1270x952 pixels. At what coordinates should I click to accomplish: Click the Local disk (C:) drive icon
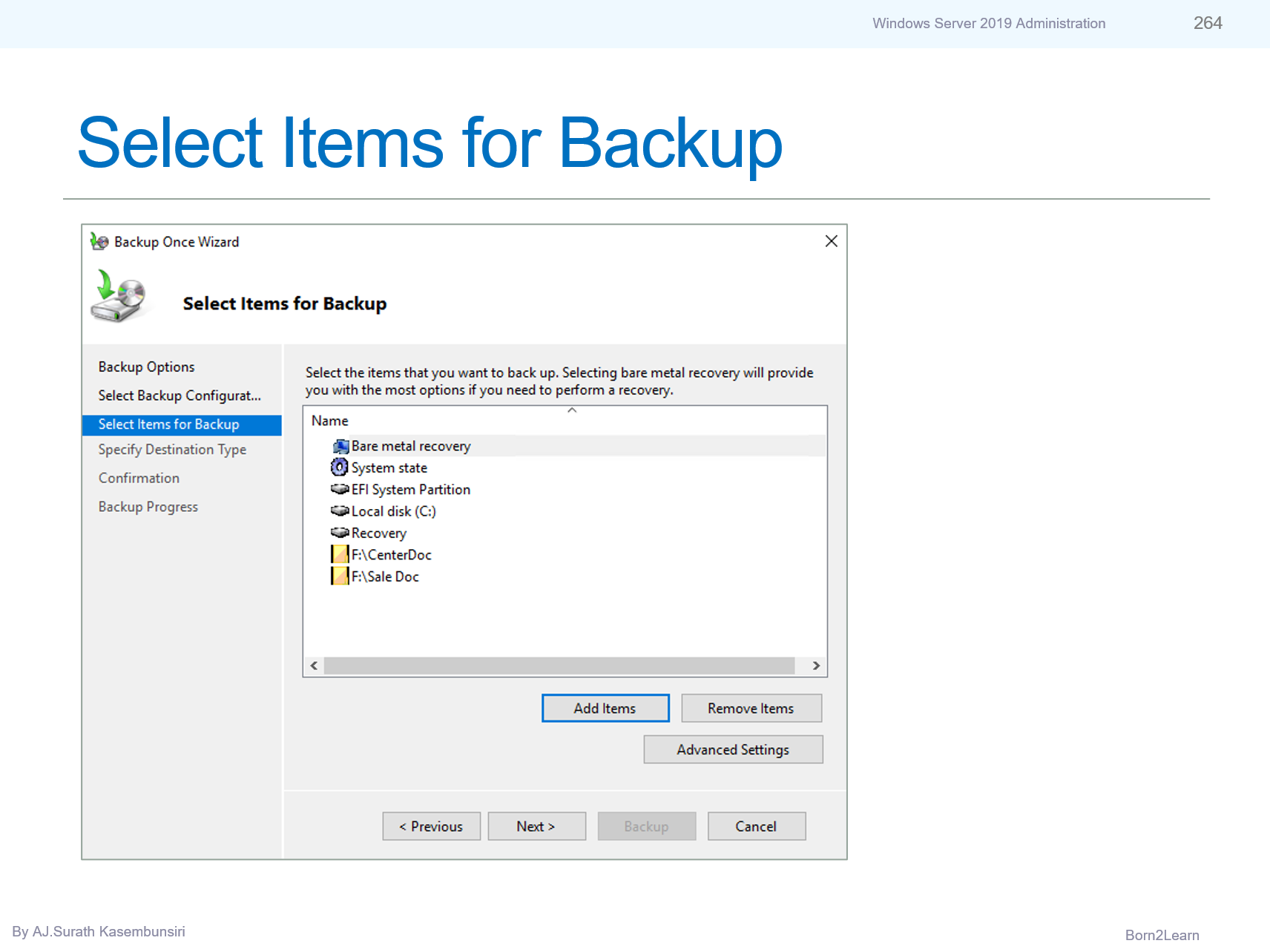click(338, 511)
